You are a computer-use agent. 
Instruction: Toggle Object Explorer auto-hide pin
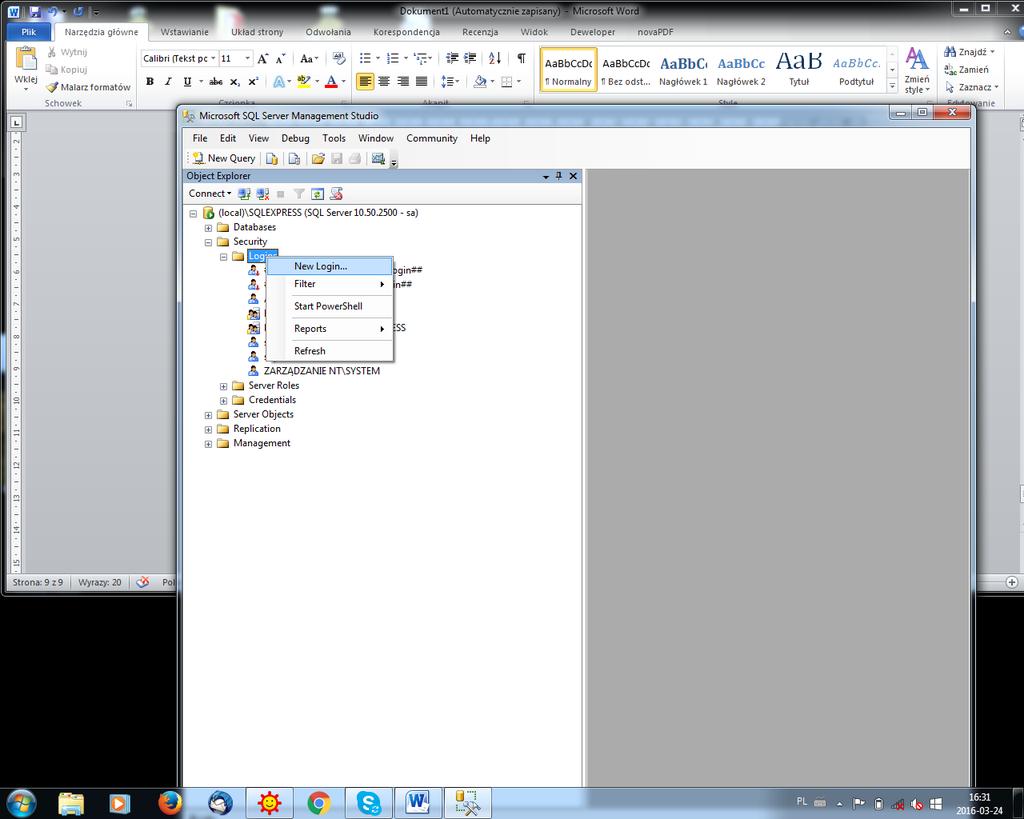click(x=559, y=176)
